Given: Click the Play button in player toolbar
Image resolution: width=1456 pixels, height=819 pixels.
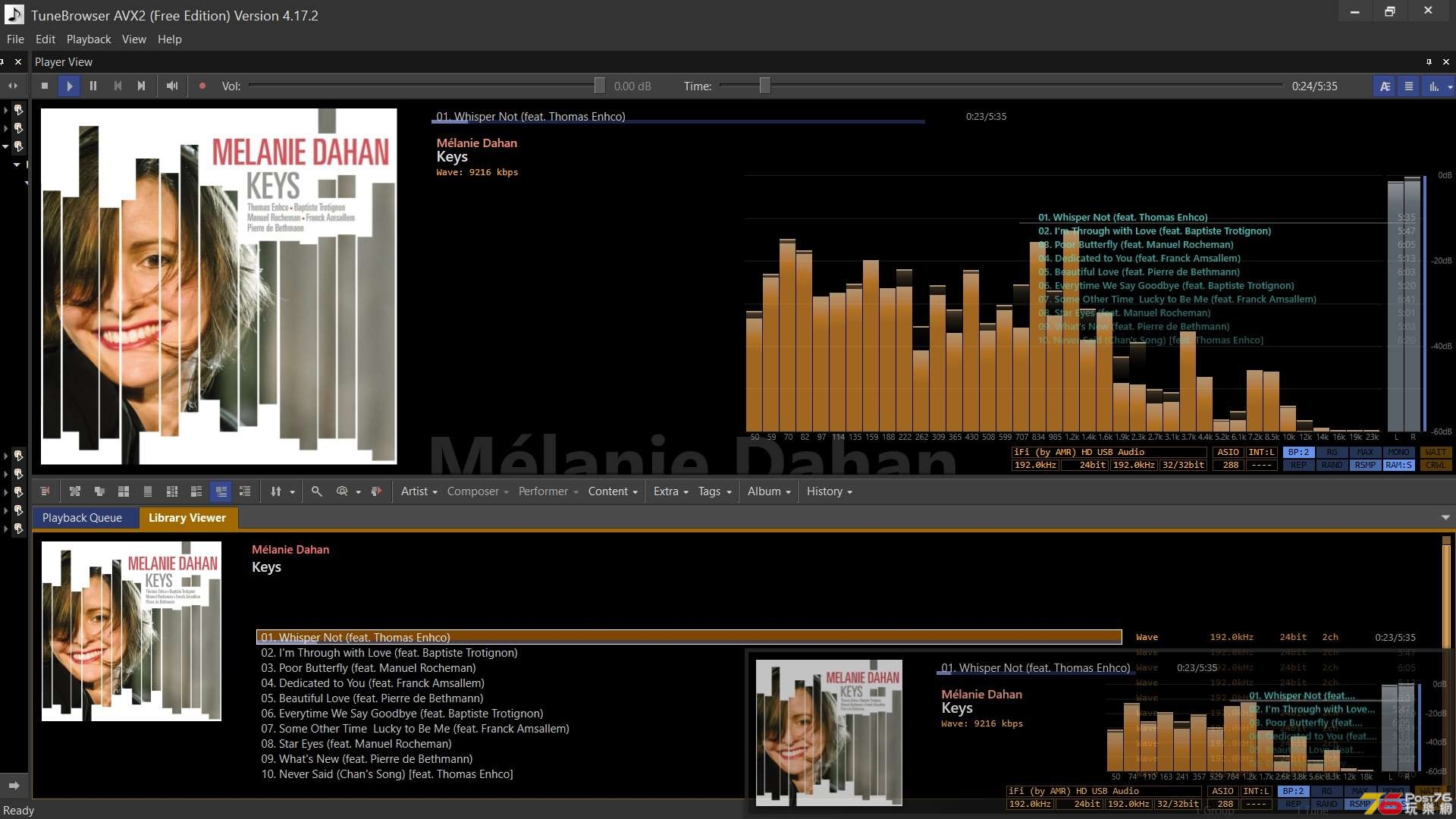Looking at the screenshot, I should [69, 86].
